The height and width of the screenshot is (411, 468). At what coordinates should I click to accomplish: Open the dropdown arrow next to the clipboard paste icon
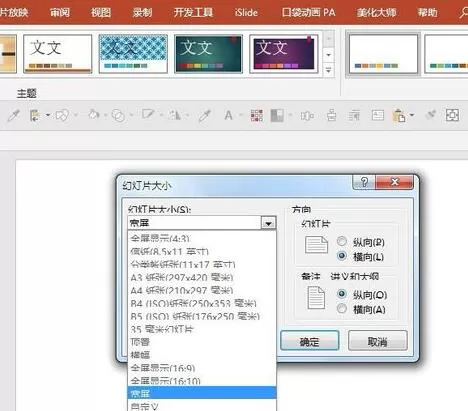click(412, 115)
